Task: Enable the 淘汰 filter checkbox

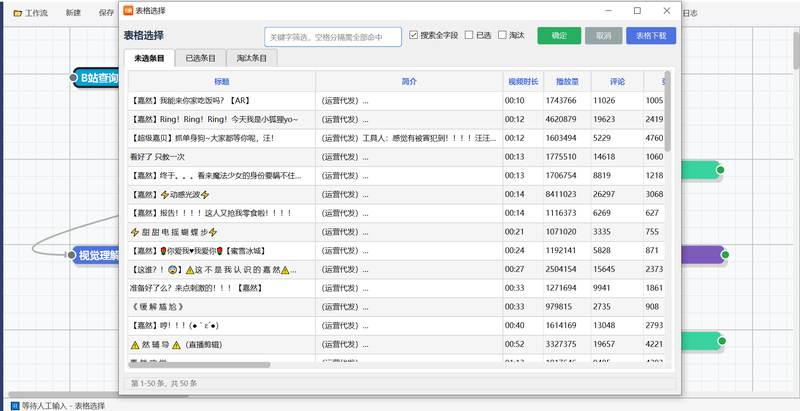Action: pyautogui.click(x=503, y=35)
